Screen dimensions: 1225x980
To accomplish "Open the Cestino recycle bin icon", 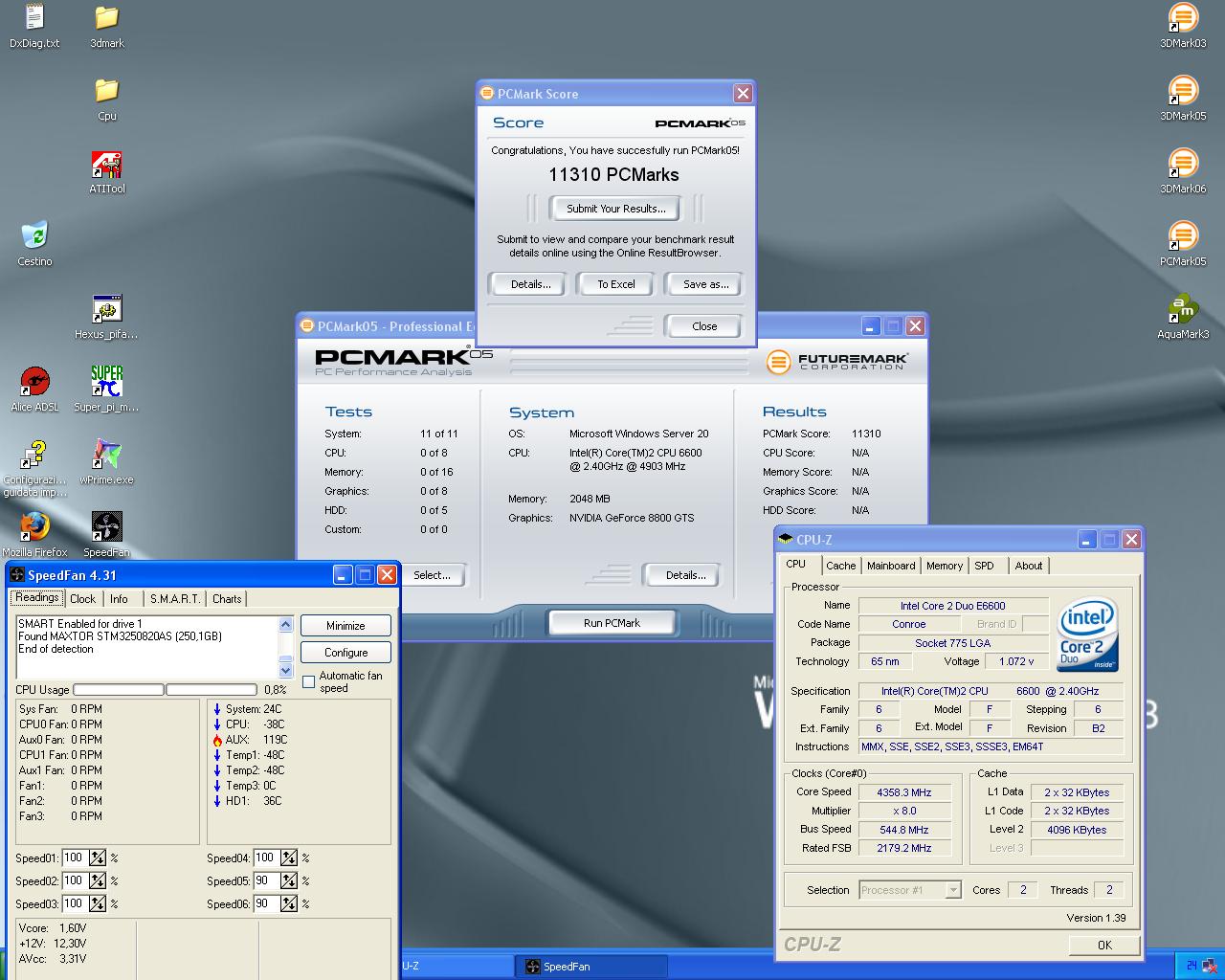I will [x=34, y=245].
